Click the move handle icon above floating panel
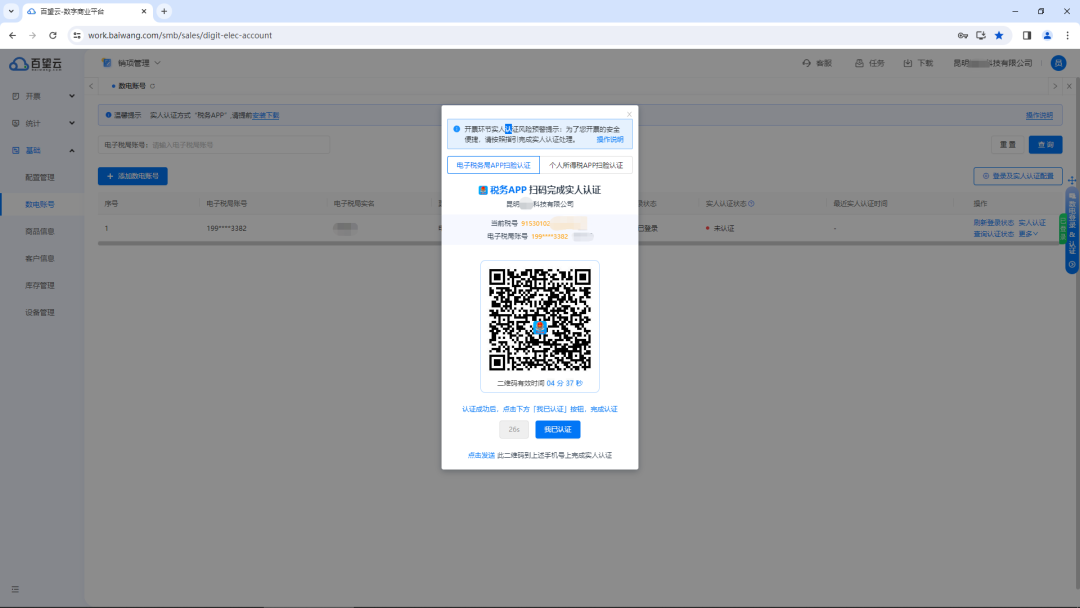This screenshot has height=608, width=1080. 1072,180
